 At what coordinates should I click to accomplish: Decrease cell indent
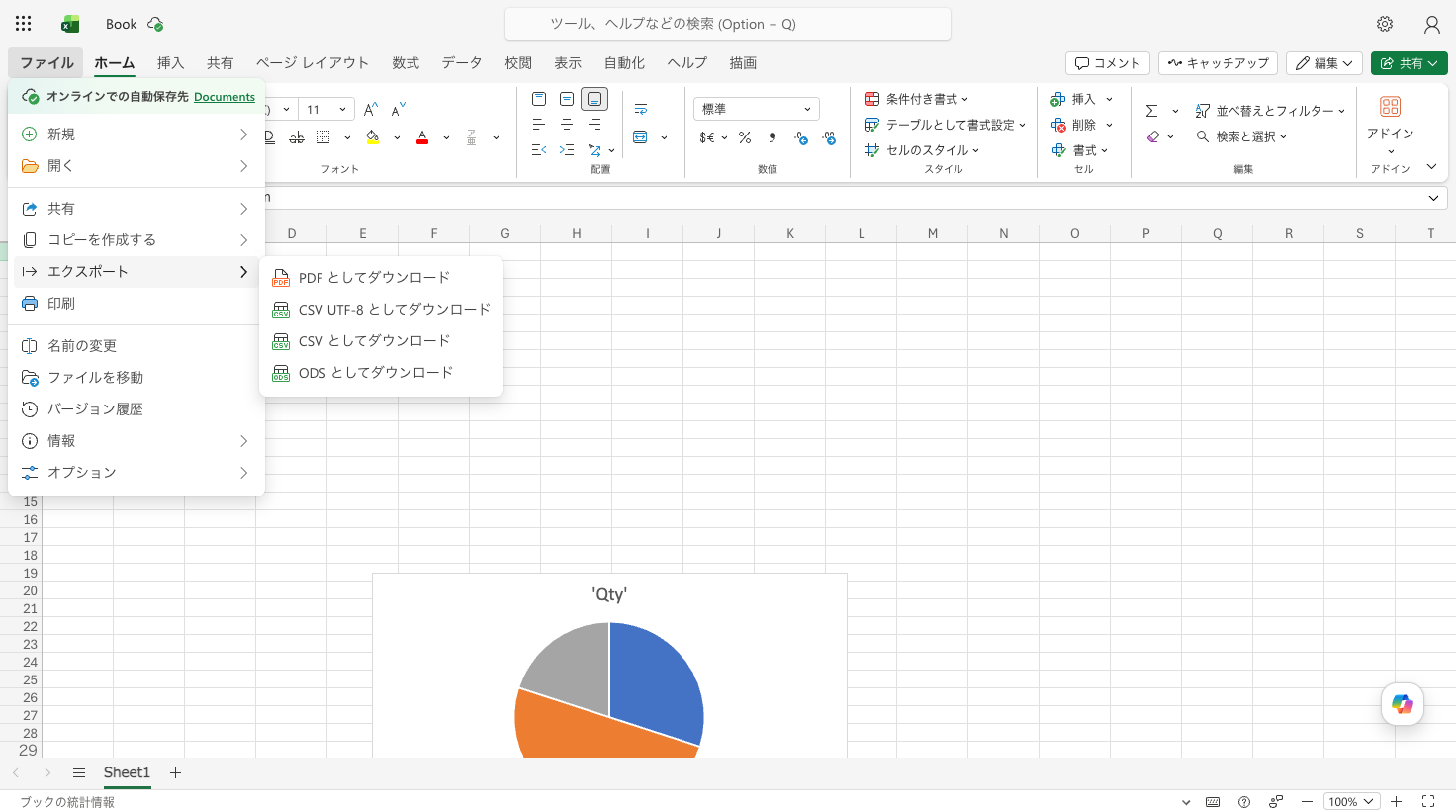[539, 150]
